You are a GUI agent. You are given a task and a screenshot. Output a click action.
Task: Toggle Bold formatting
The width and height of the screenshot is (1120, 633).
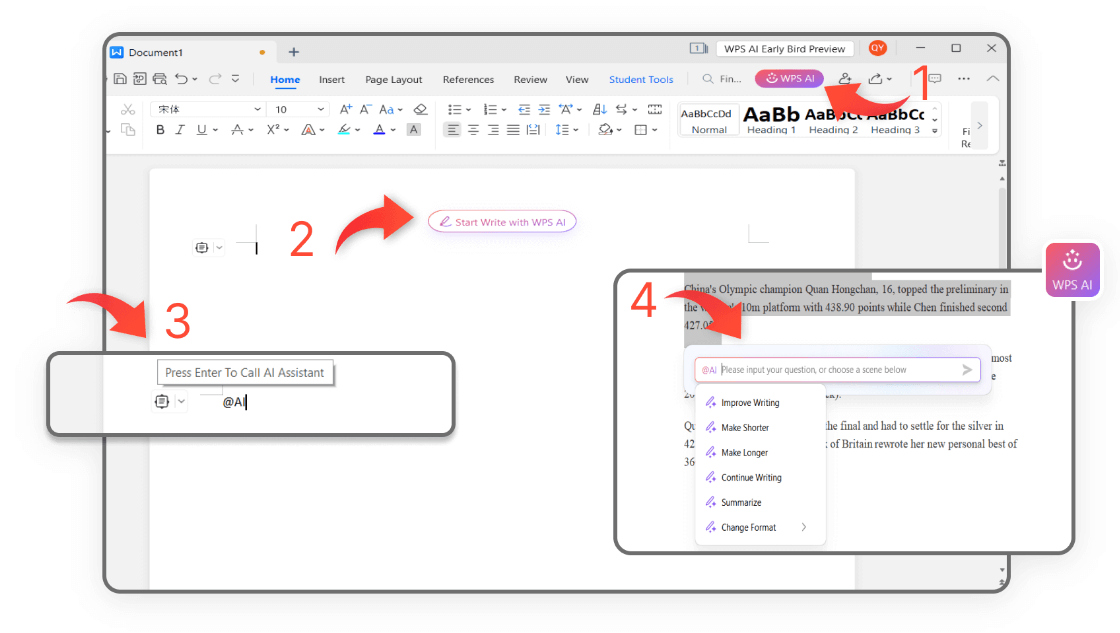[160, 129]
